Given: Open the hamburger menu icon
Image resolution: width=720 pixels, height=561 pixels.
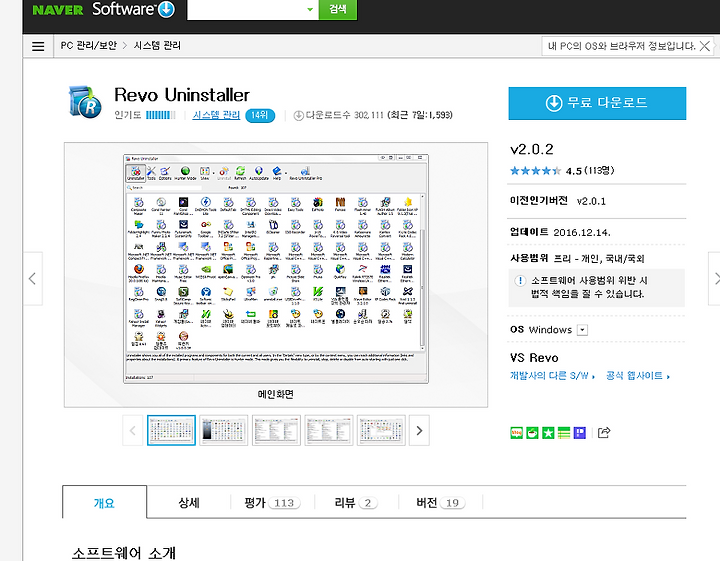Looking at the screenshot, I should pyautogui.click(x=38, y=46).
